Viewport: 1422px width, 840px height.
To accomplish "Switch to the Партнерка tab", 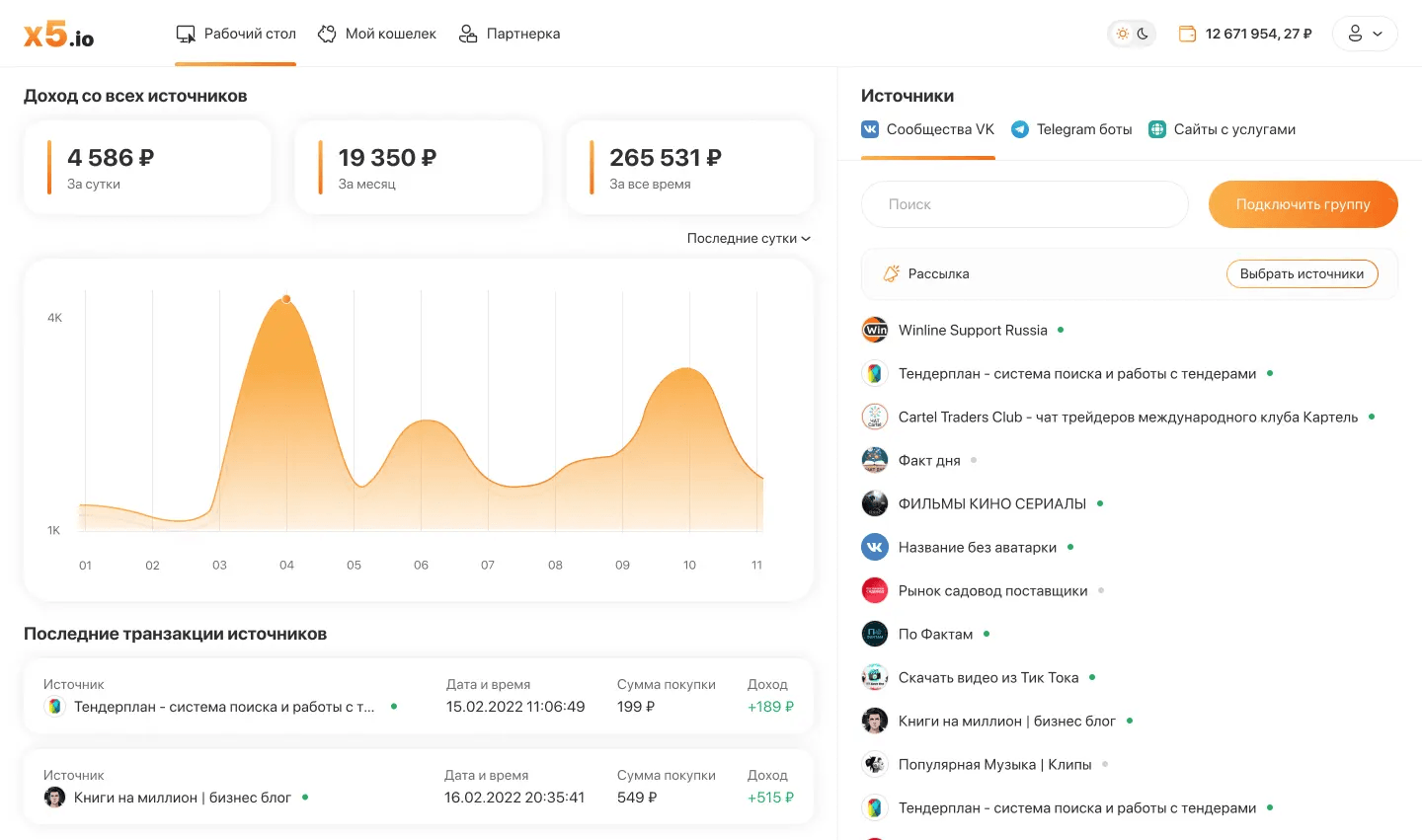I will pos(510,33).
